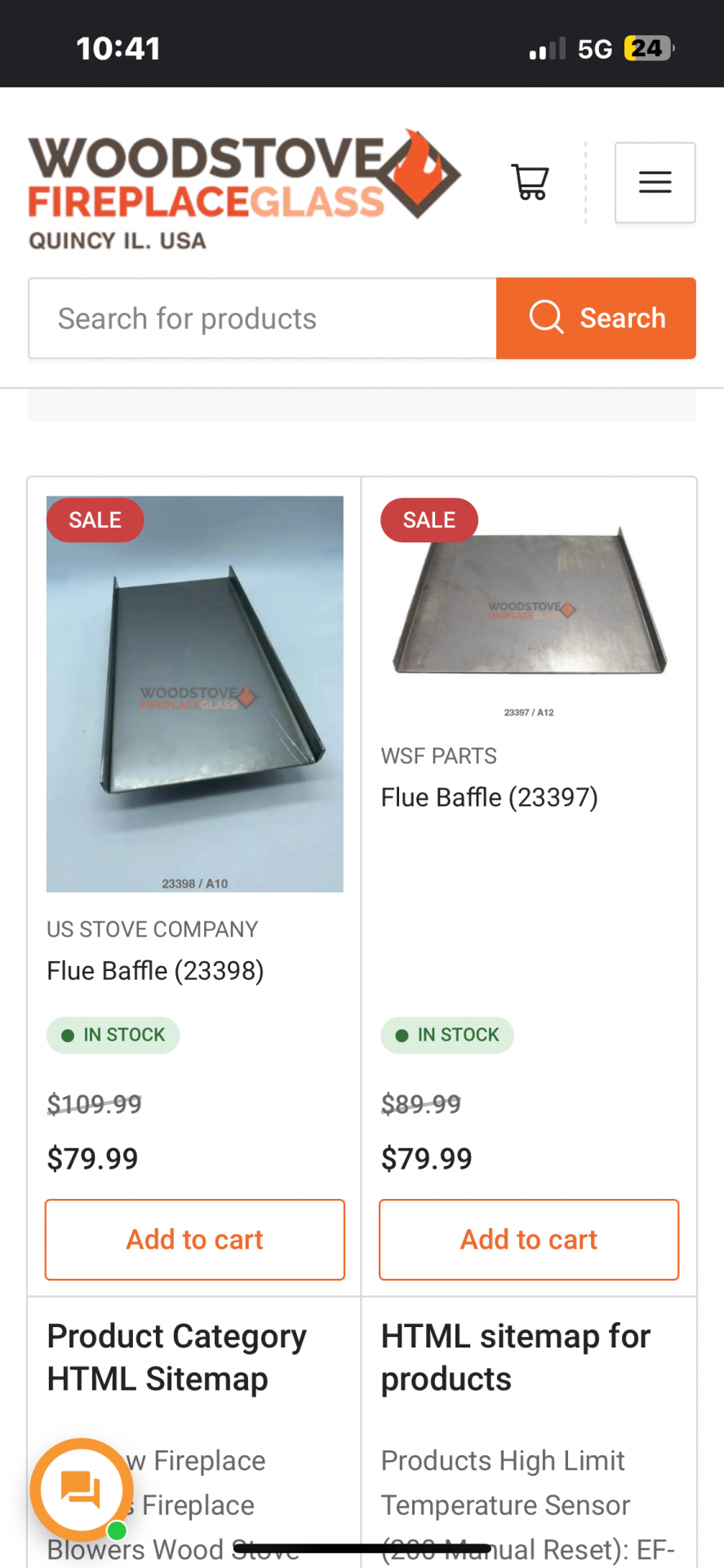Tap the SALE badge on Flue Baffle (23398)
724x1568 pixels.
pyautogui.click(x=95, y=520)
